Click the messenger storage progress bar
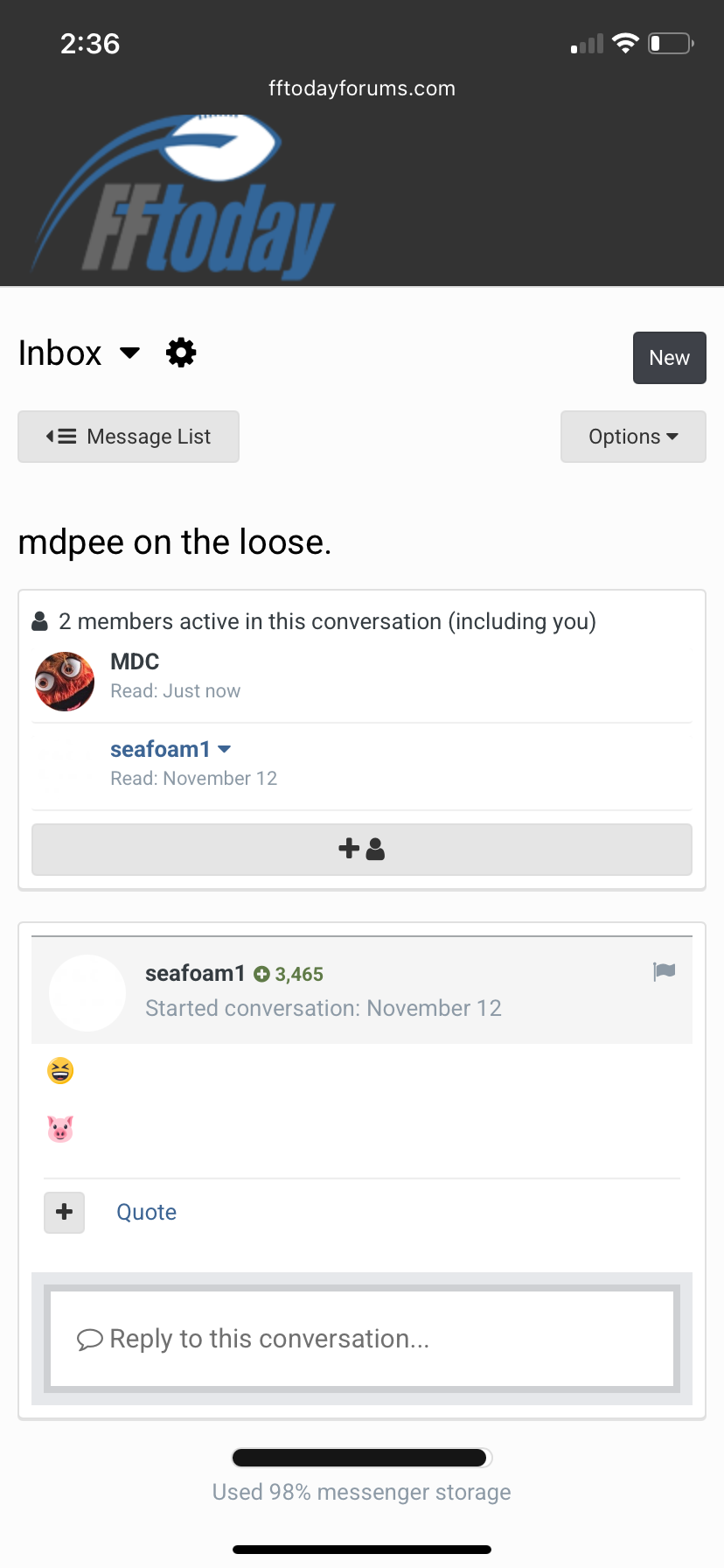 362,1458
